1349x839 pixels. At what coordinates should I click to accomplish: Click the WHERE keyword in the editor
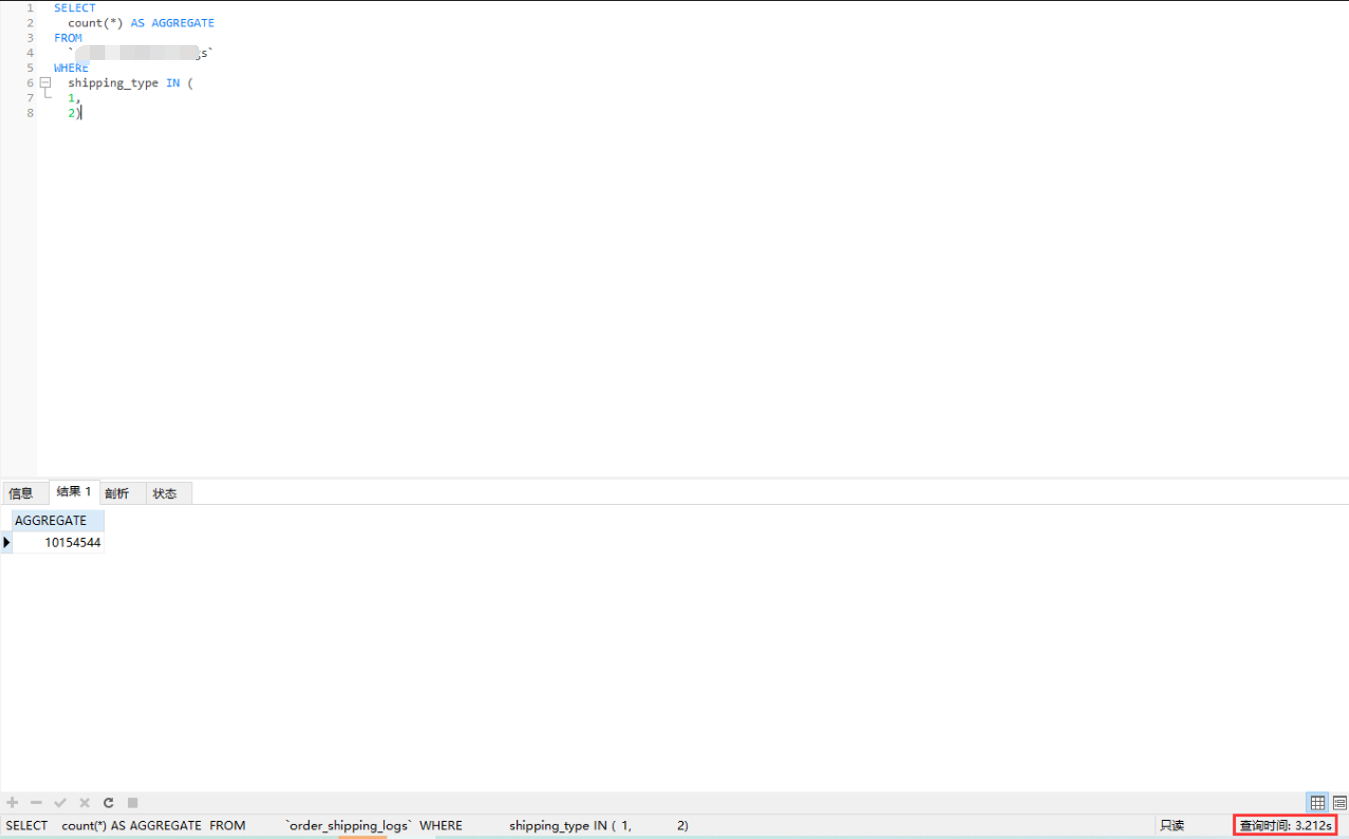click(x=71, y=68)
